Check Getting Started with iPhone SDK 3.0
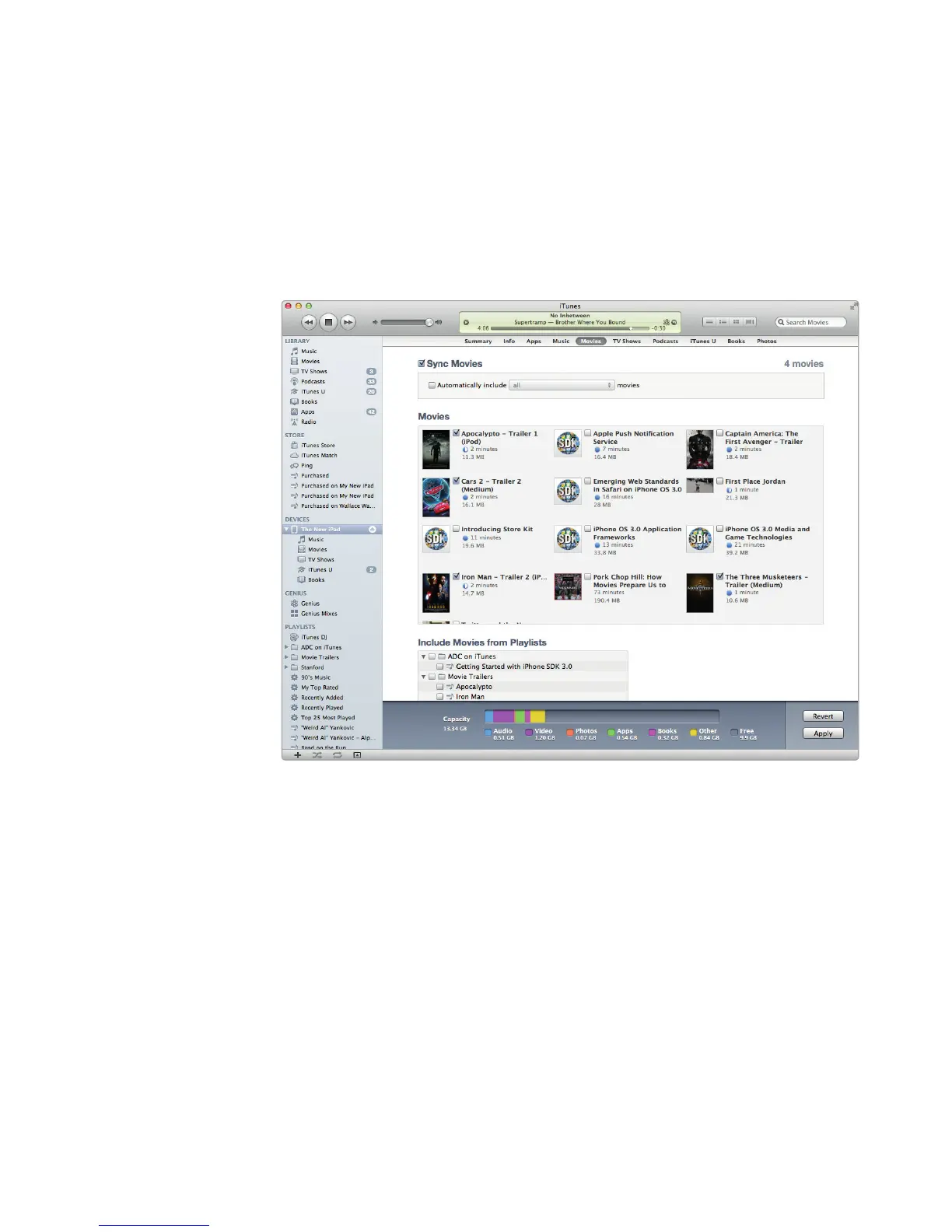Image resolution: width=952 pixels, height=1232 pixels. click(x=440, y=667)
